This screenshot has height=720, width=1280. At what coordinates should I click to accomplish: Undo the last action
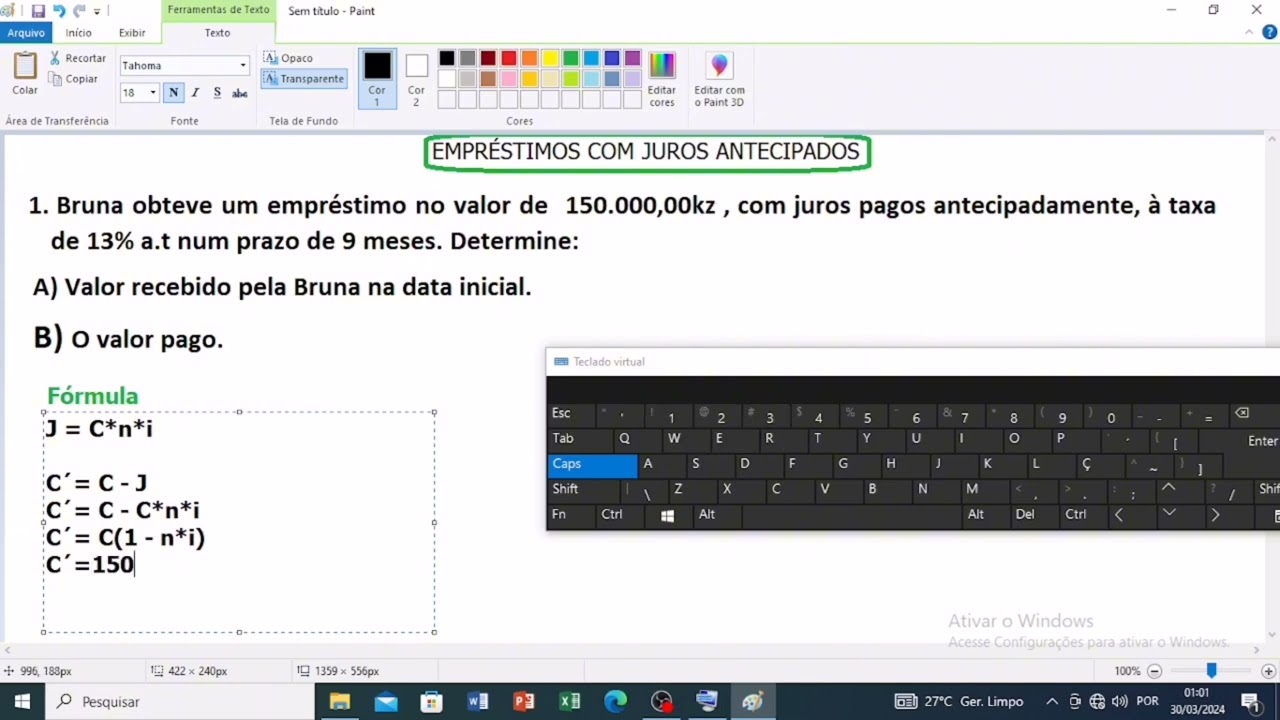click(58, 11)
